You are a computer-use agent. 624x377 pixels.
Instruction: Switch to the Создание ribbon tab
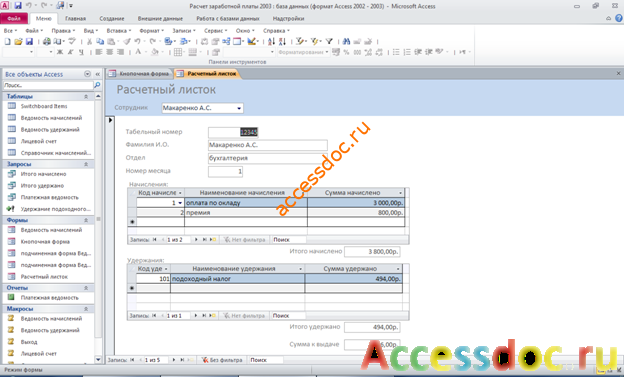pos(112,18)
